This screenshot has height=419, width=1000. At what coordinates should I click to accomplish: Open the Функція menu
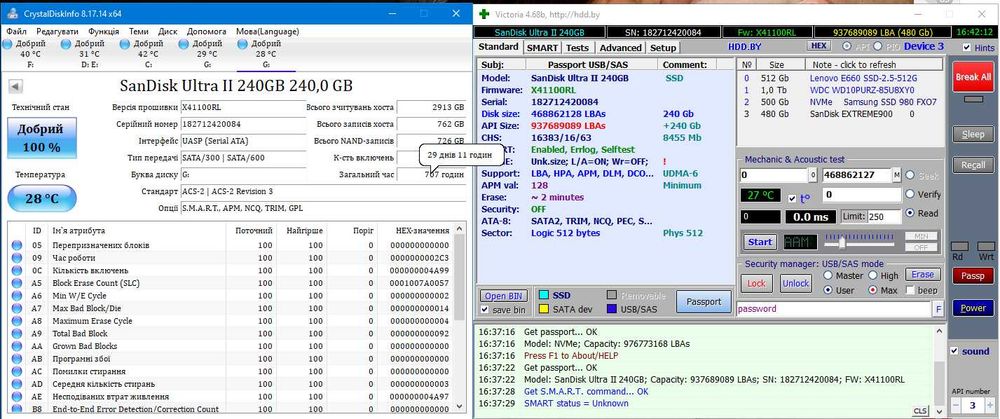tap(103, 31)
